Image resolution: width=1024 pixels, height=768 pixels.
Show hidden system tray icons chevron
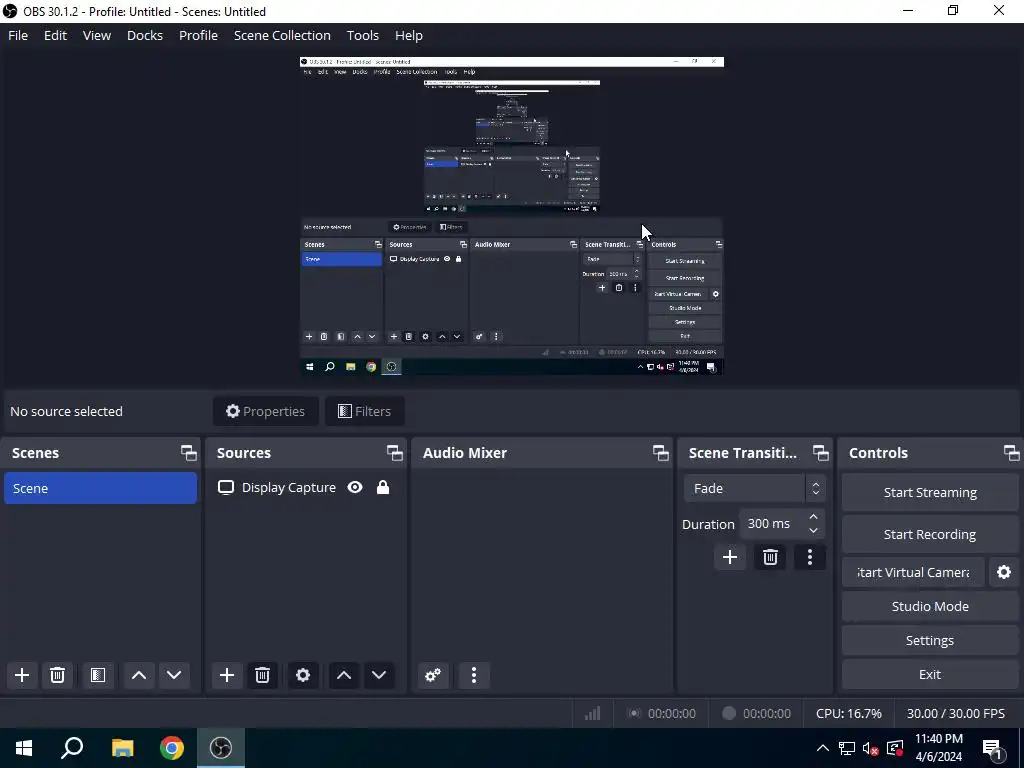tap(823, 748)
